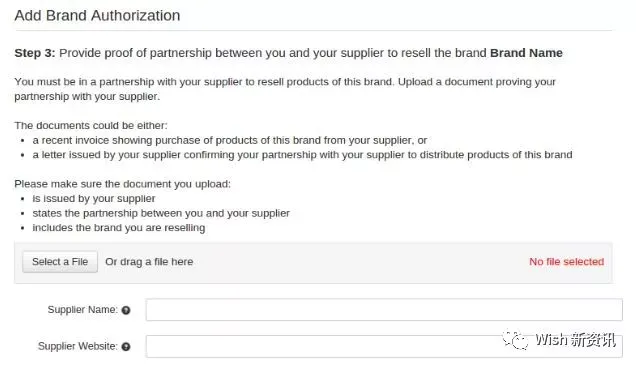
Task: Click the red 'No file selected' message
Action: coord(567,262)
